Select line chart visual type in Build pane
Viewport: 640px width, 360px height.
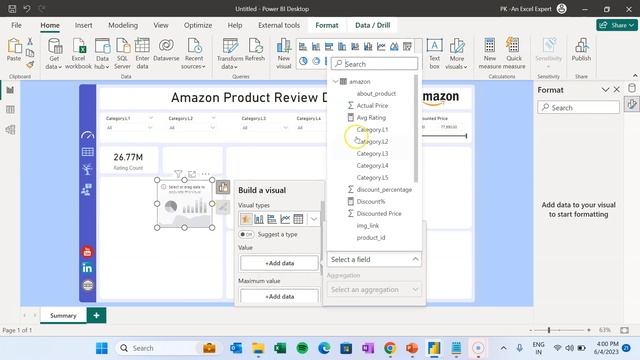point(285,219)
